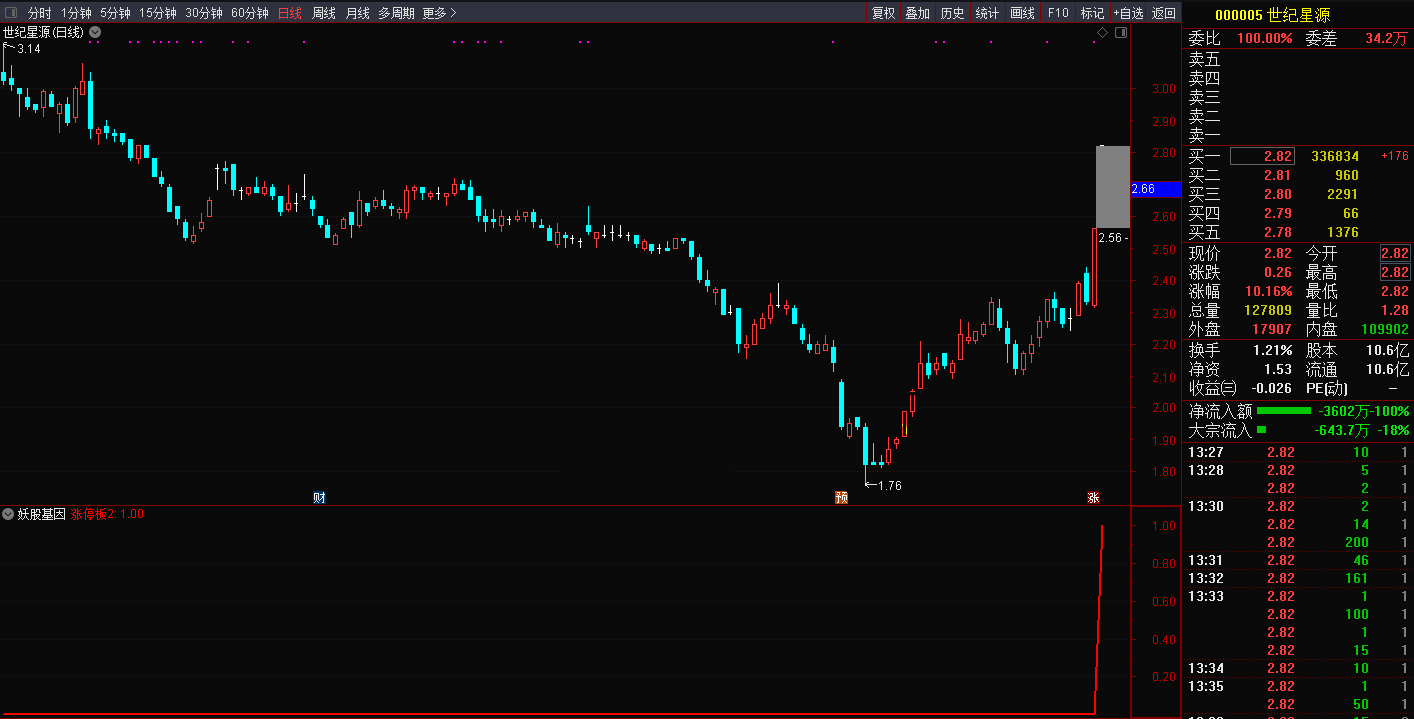Click the 13:27 trade tick row

pyautogui.click(x=1298, y=452)
